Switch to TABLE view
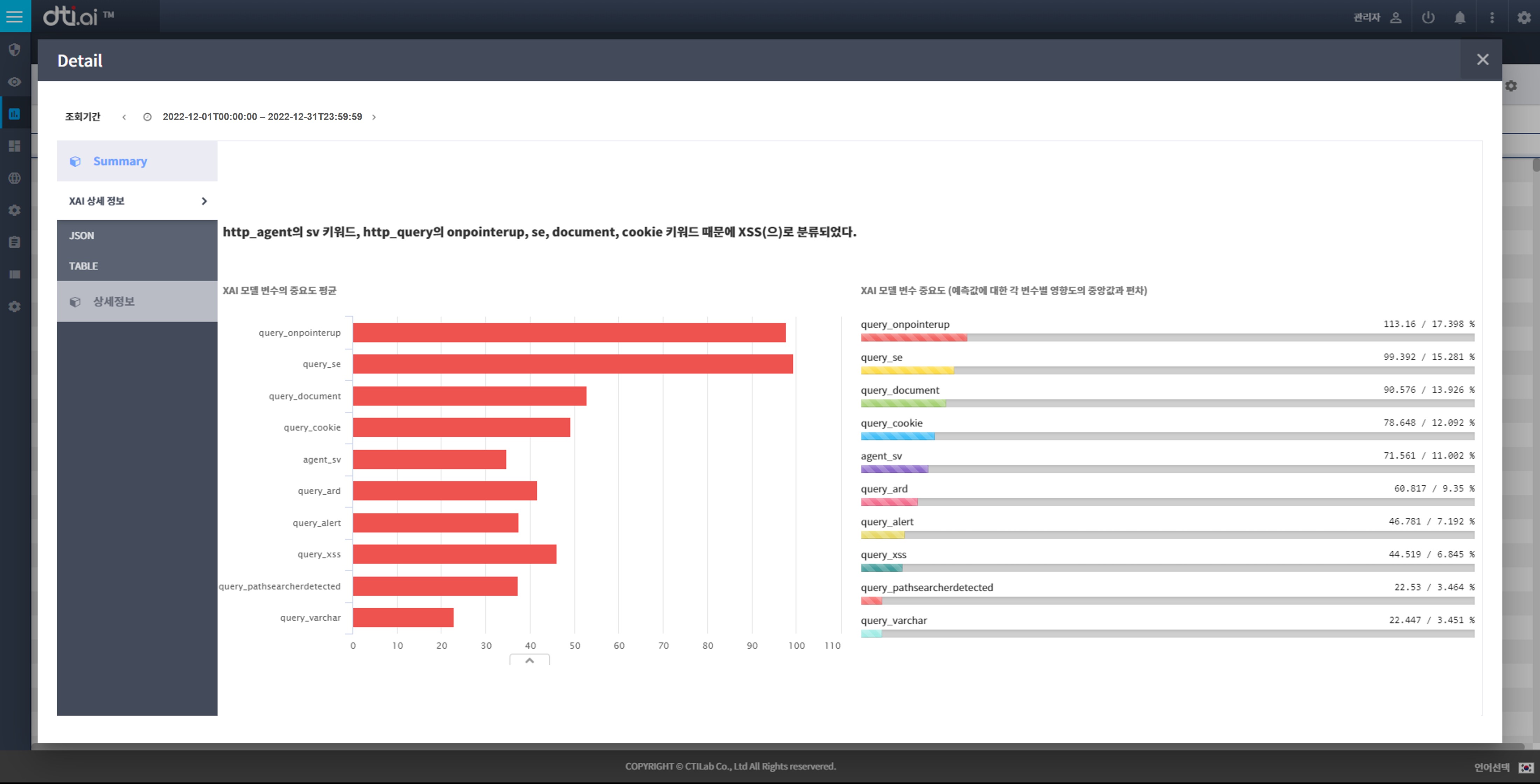The height and width of the screenshot is (784, 1540). pos(84,266)
